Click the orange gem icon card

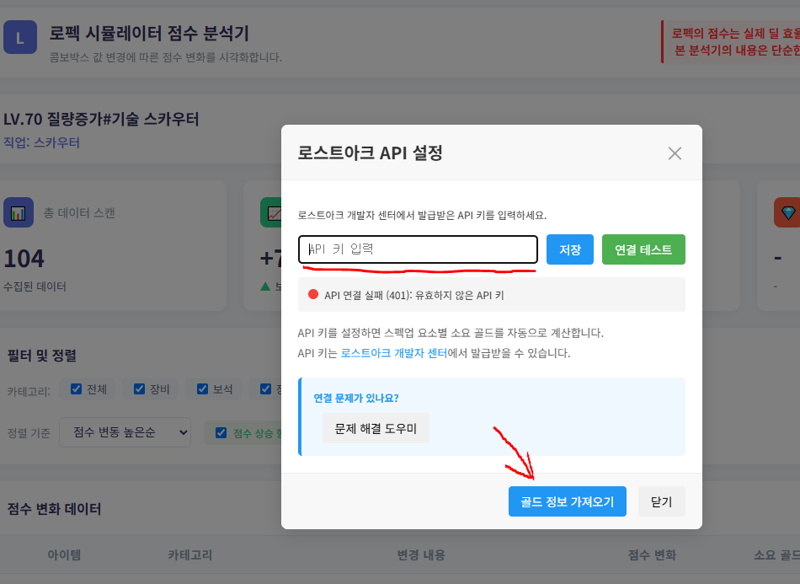pos(787,213)
